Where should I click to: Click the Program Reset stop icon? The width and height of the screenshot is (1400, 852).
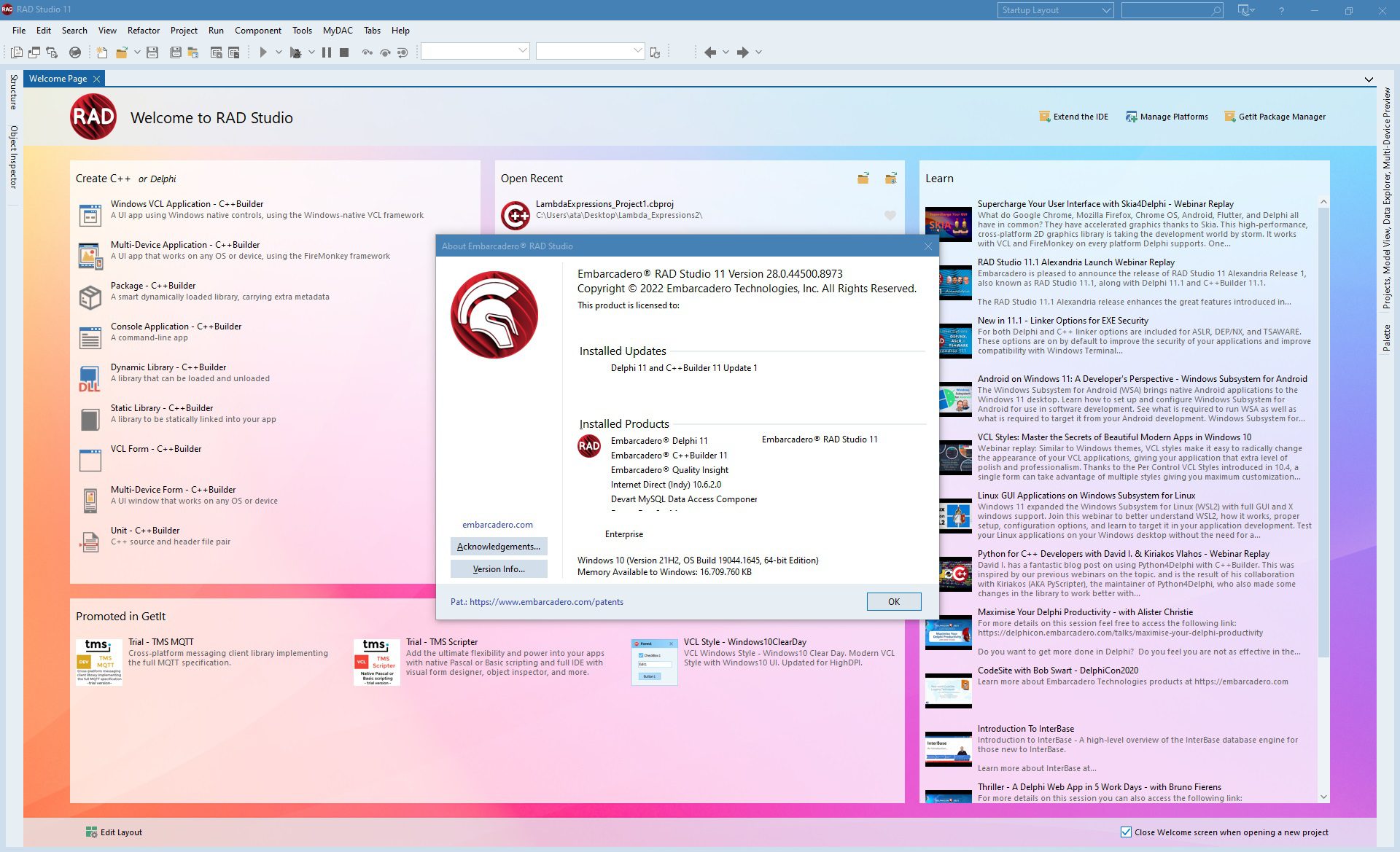[344, 52]
